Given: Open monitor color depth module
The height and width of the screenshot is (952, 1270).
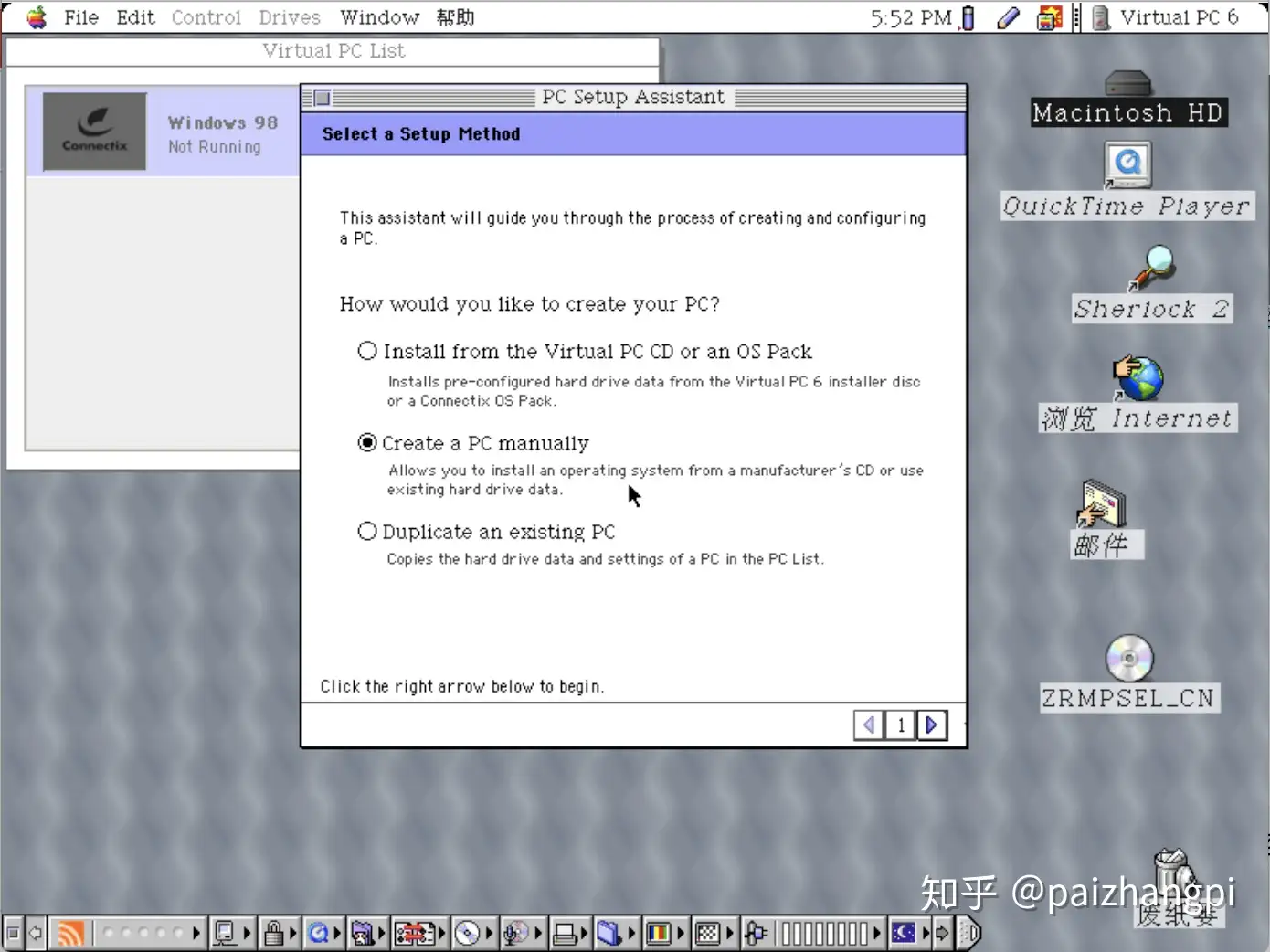Looking at the screenshot, I should tap(658, 933).
